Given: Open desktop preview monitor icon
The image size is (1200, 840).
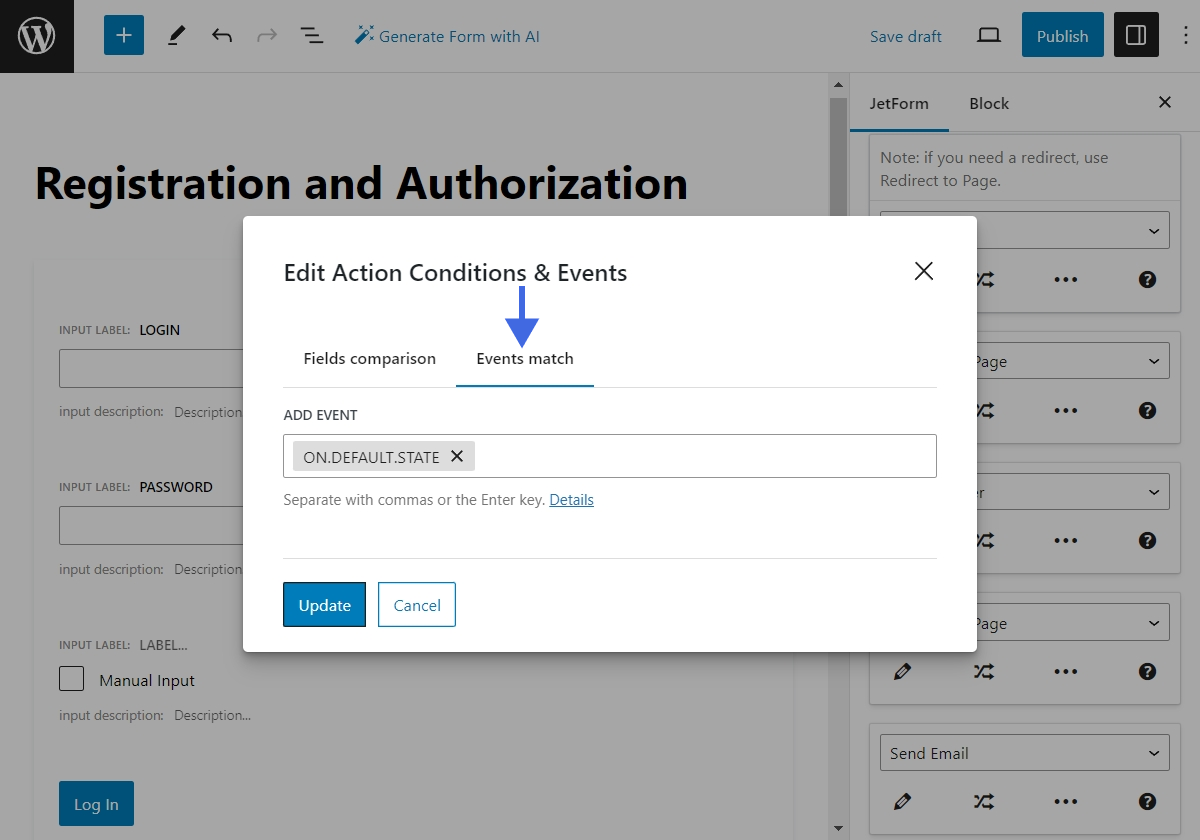Looking at the screenshot, I should coord(988,35).
